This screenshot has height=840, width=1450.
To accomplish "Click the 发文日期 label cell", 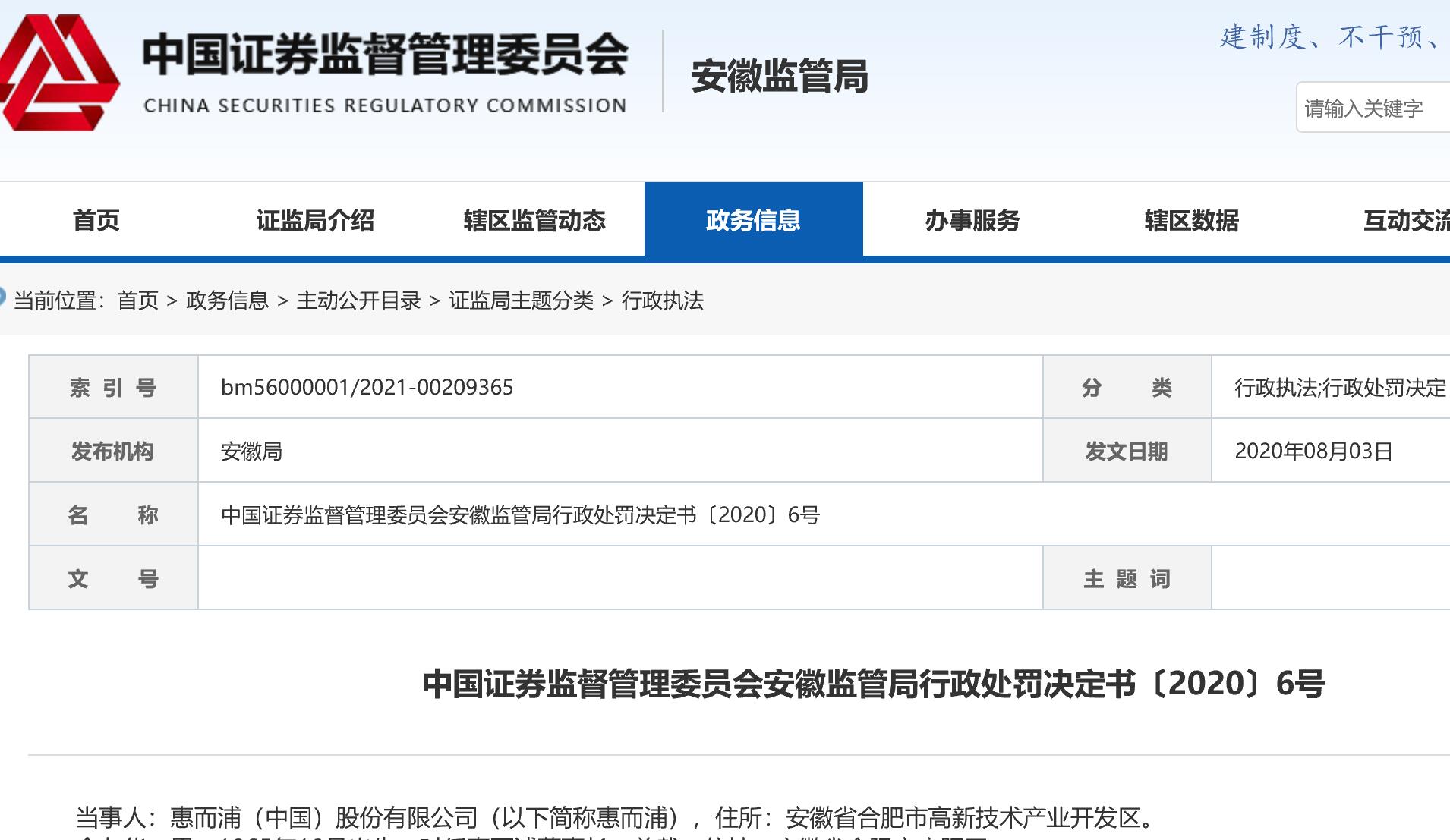I will coord(1127,451).
